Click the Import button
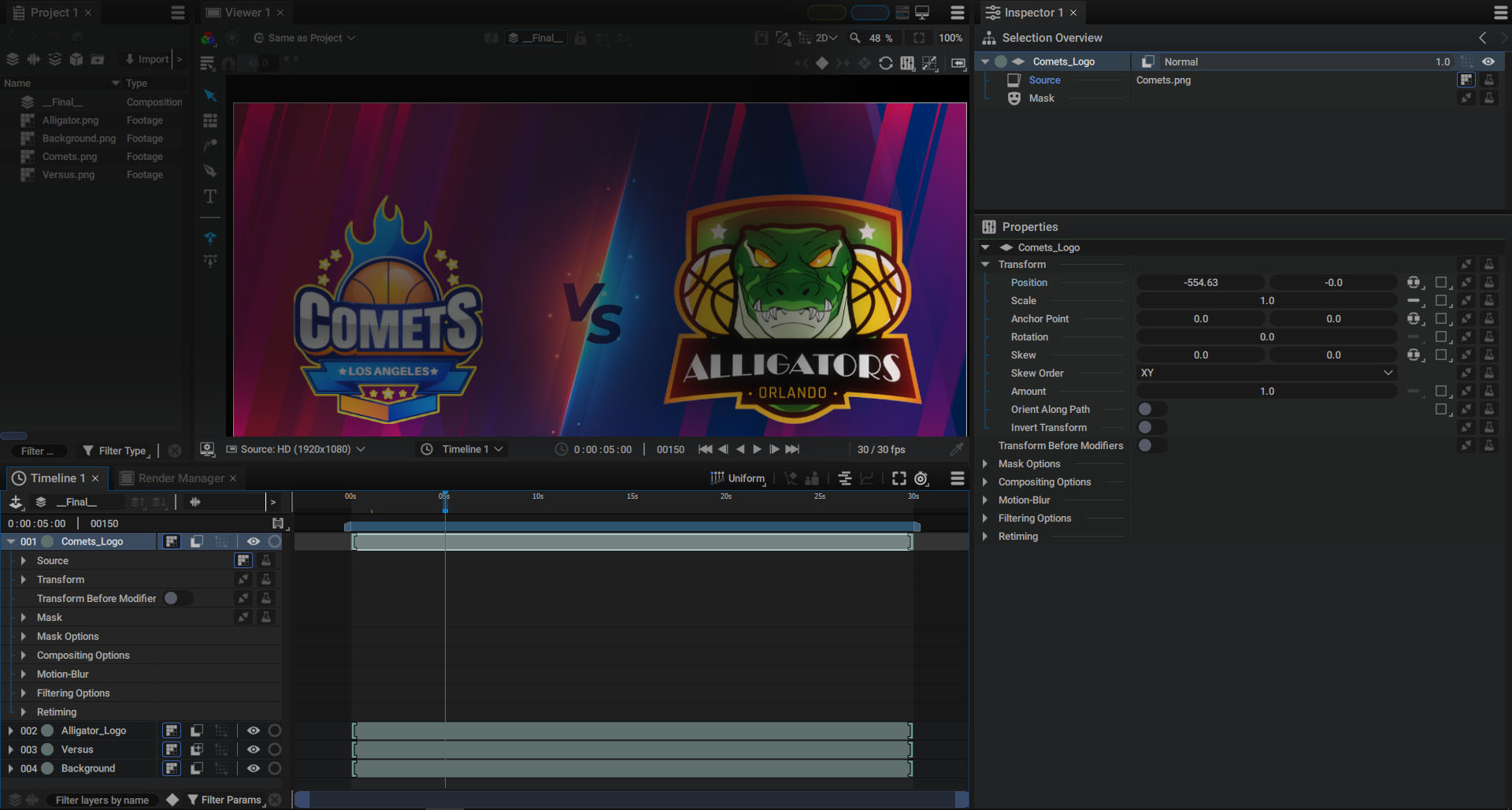The height and width of the screenshot is (810, 1512). (147, 59)
